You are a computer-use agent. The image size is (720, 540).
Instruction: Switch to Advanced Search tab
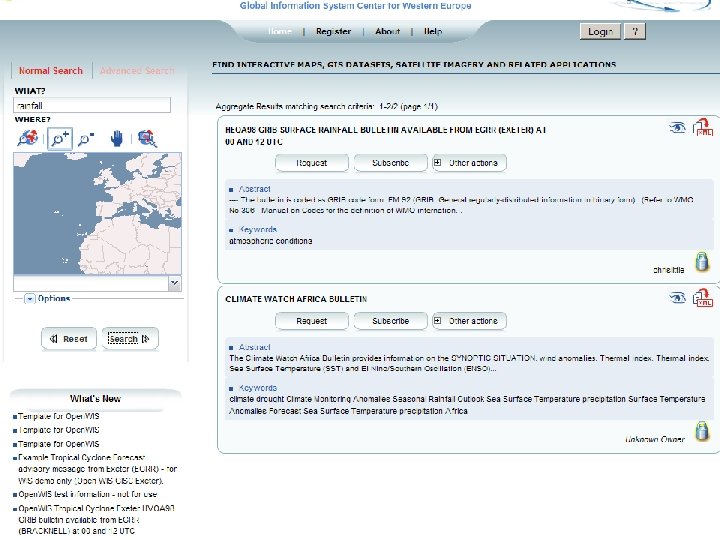click(x=137, y=71)
